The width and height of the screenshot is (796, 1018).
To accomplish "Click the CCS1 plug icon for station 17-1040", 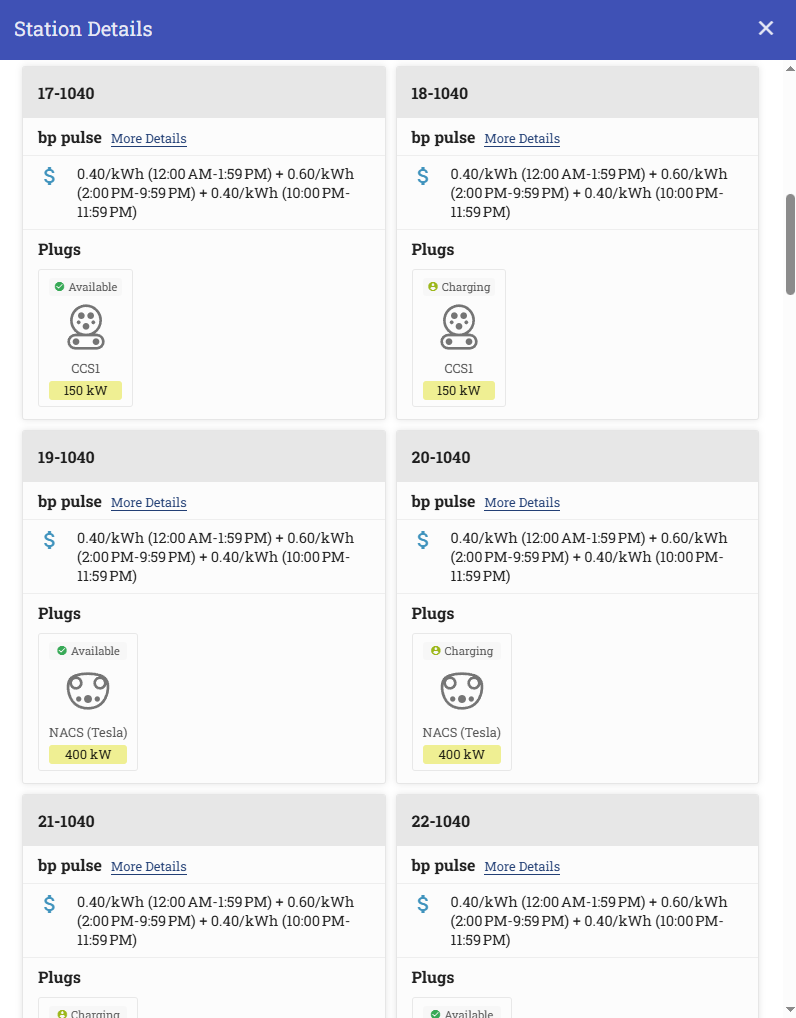I will 86,326.
